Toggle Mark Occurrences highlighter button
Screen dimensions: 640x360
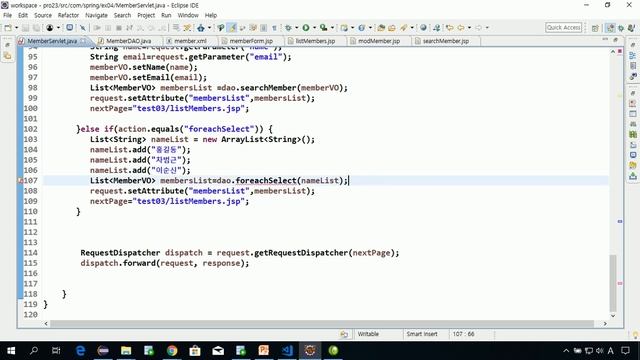(232, 28)
